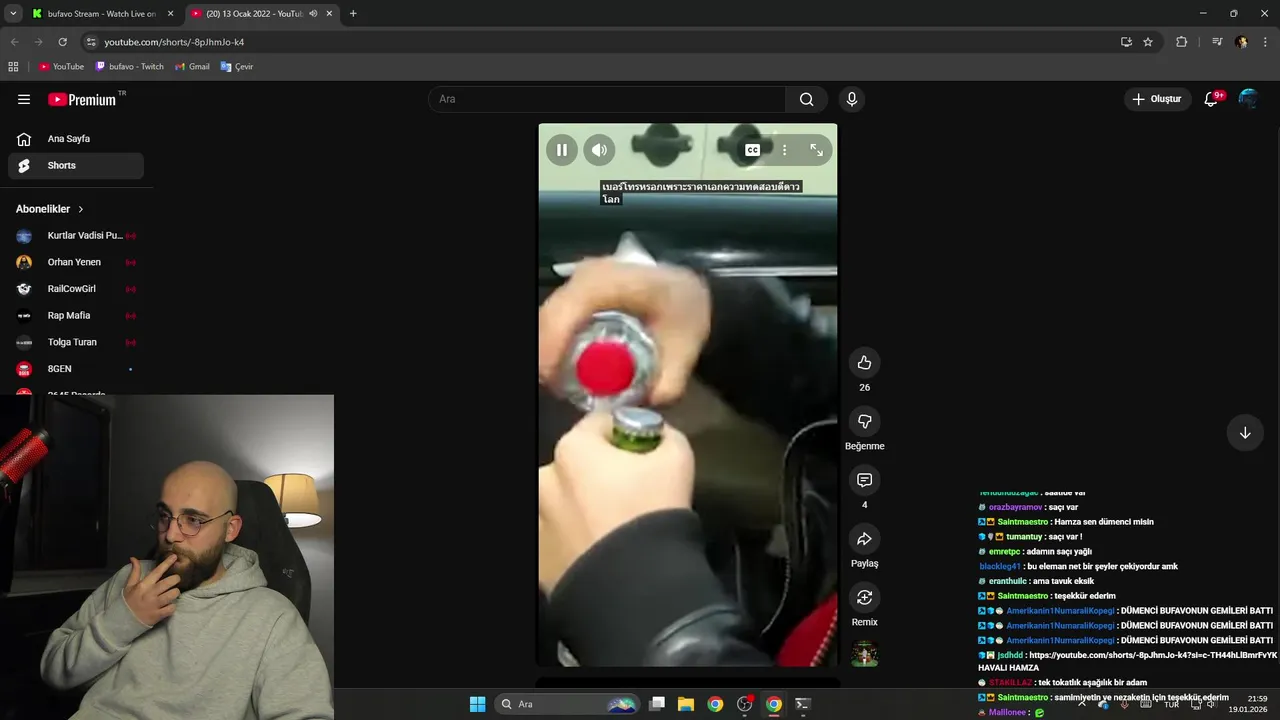The height and width of the screenshot is (720, 1280).
Task: Open RailCowGirl channel
Action: click(76, 289)
